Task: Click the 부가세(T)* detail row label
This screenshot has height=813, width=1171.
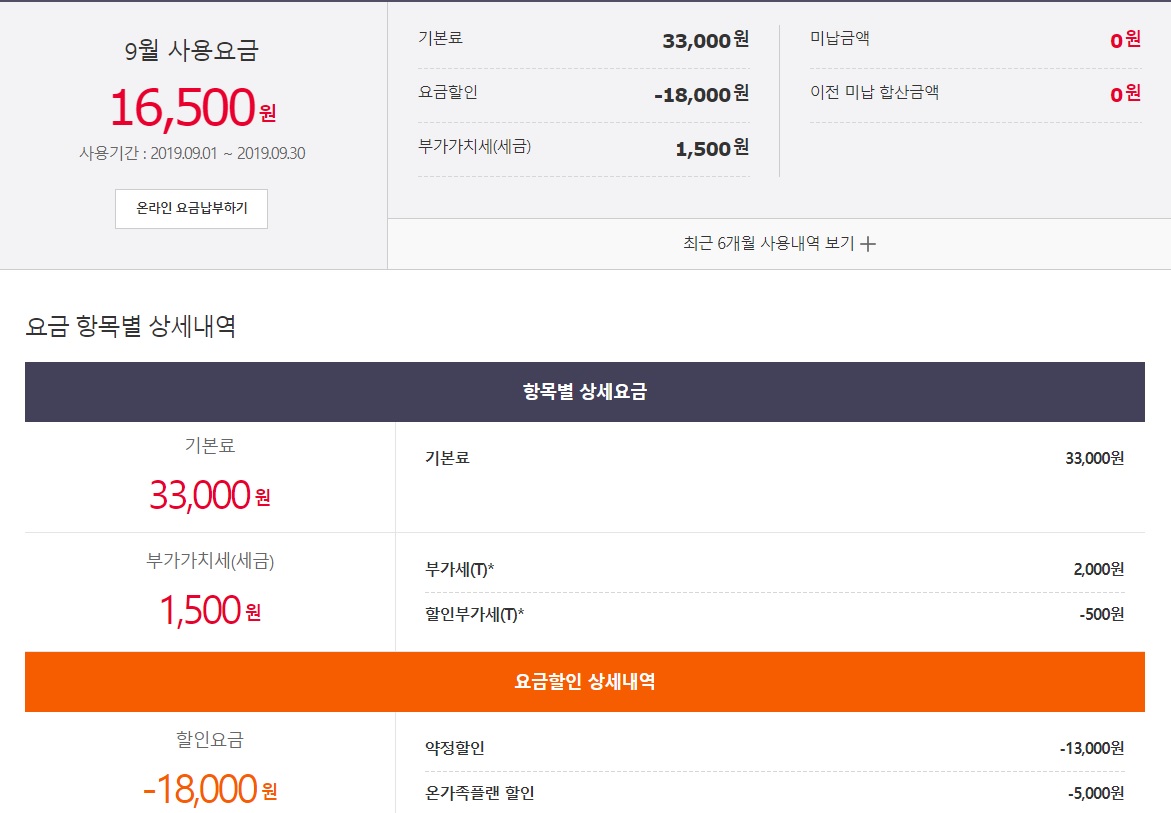Action: pos(460,569)
